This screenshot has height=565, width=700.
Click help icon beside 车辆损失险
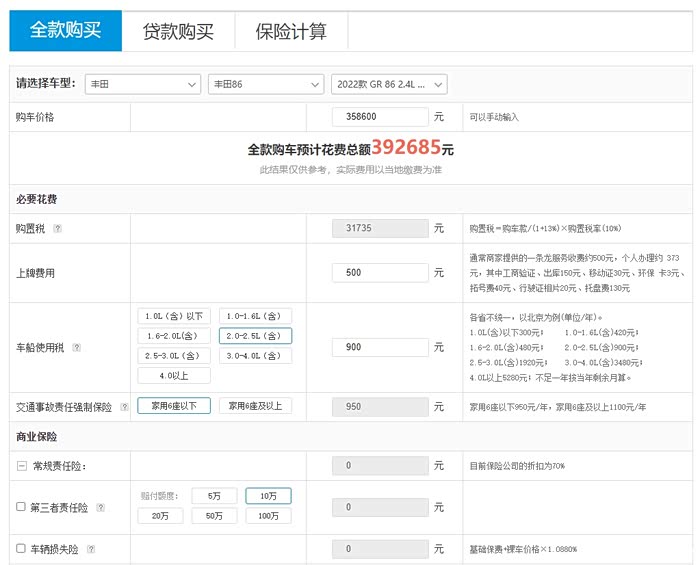(x=91, y=549)
